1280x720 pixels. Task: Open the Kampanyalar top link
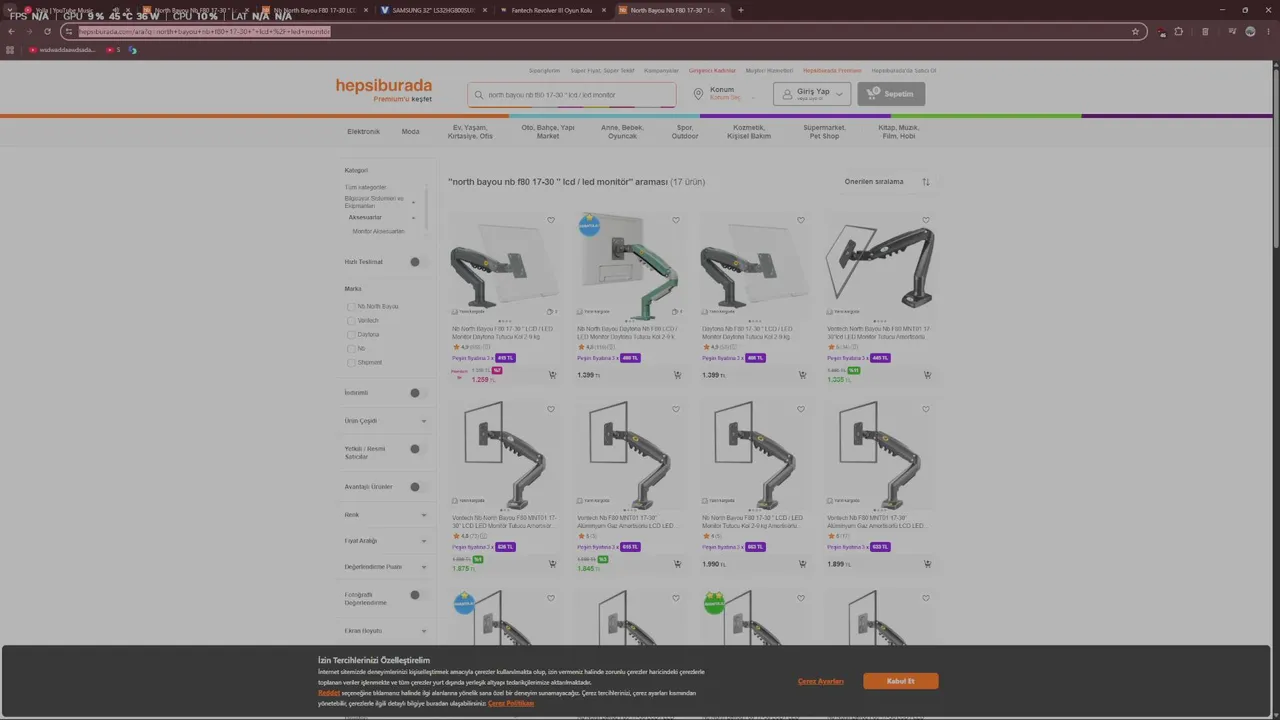click(662, 71)
